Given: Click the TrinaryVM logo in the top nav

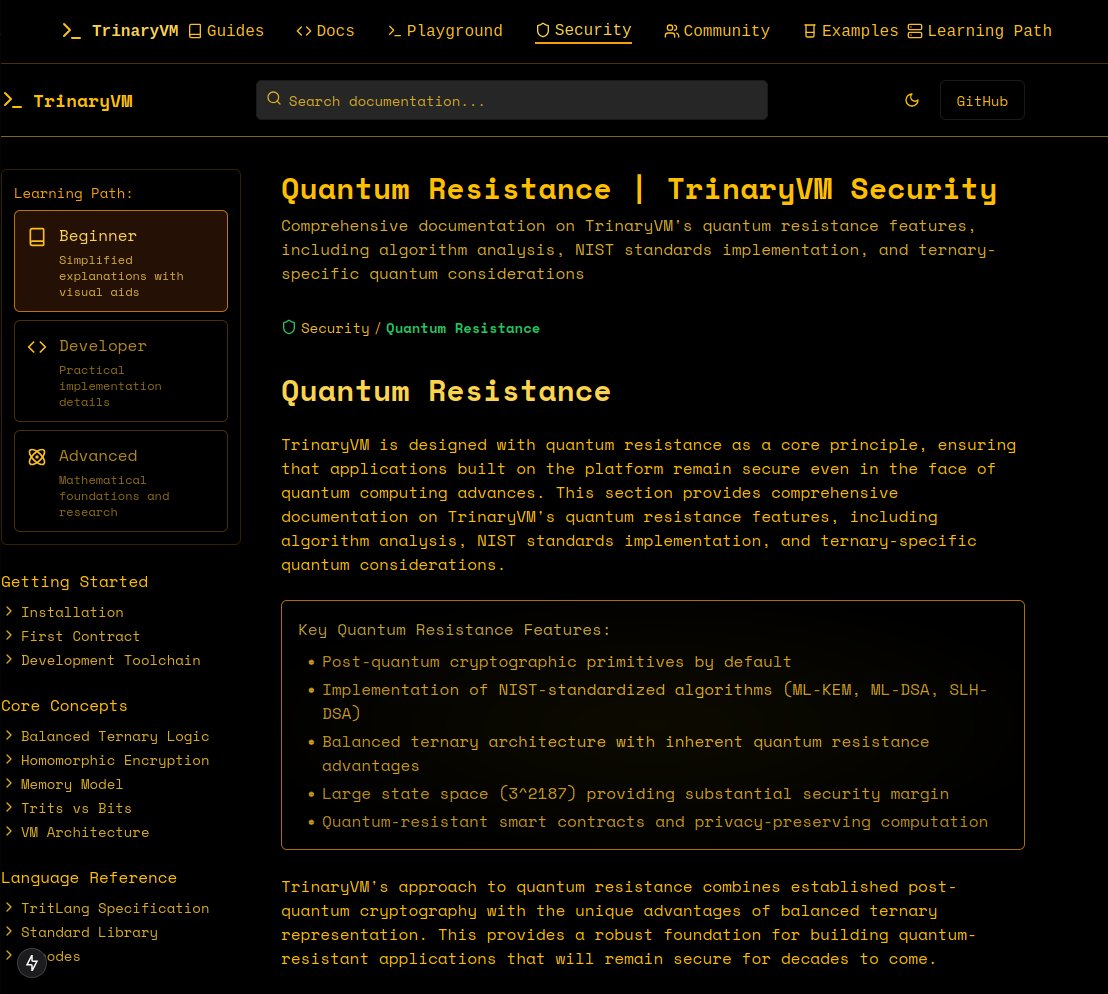Looking at the screenshot, I should click(x=120, y=31).
